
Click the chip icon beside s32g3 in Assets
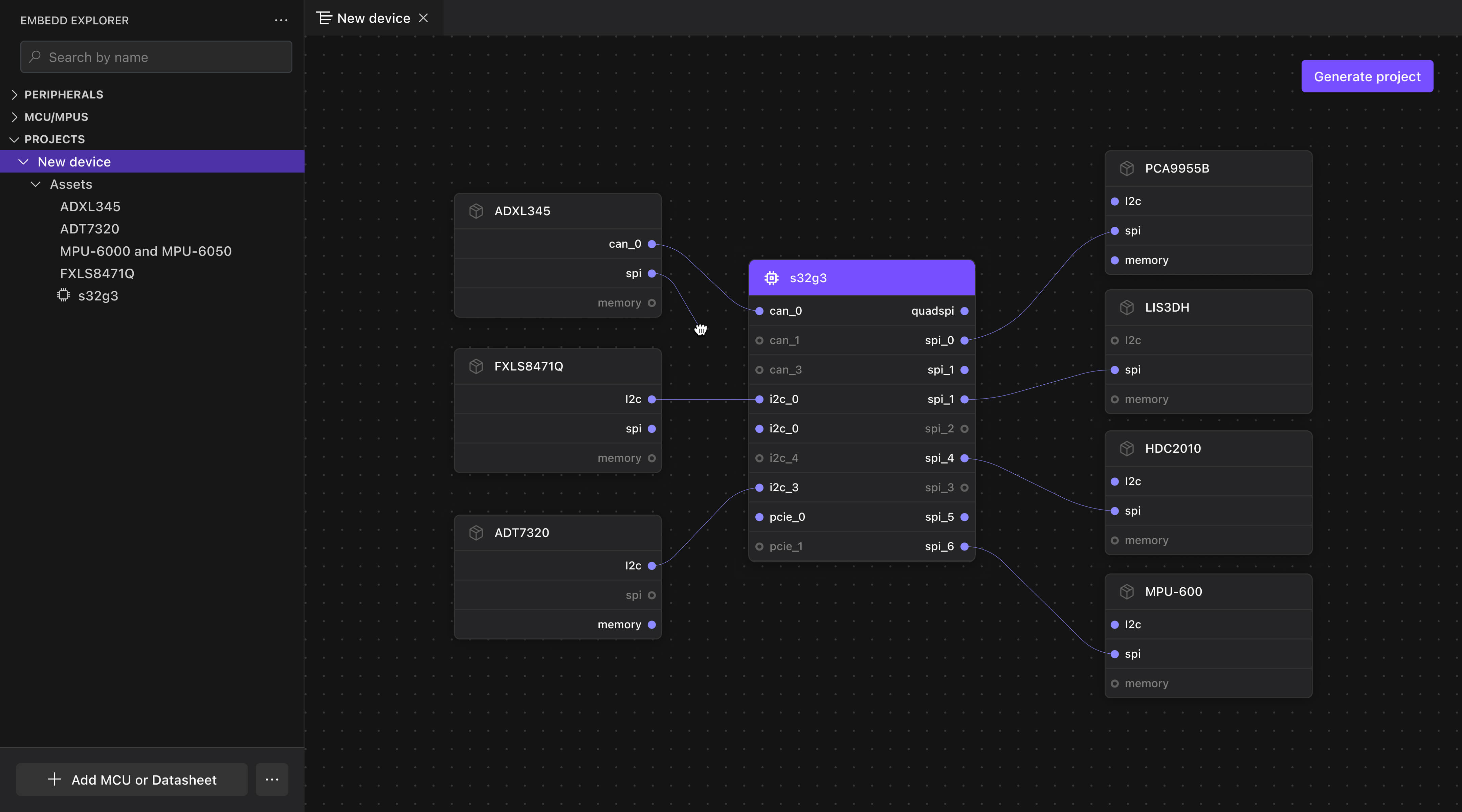[64, 296]
